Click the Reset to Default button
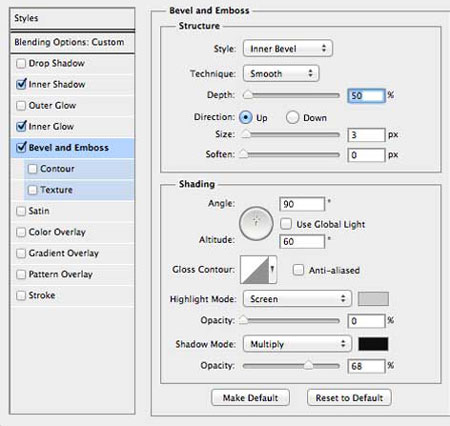 (349, 397)
